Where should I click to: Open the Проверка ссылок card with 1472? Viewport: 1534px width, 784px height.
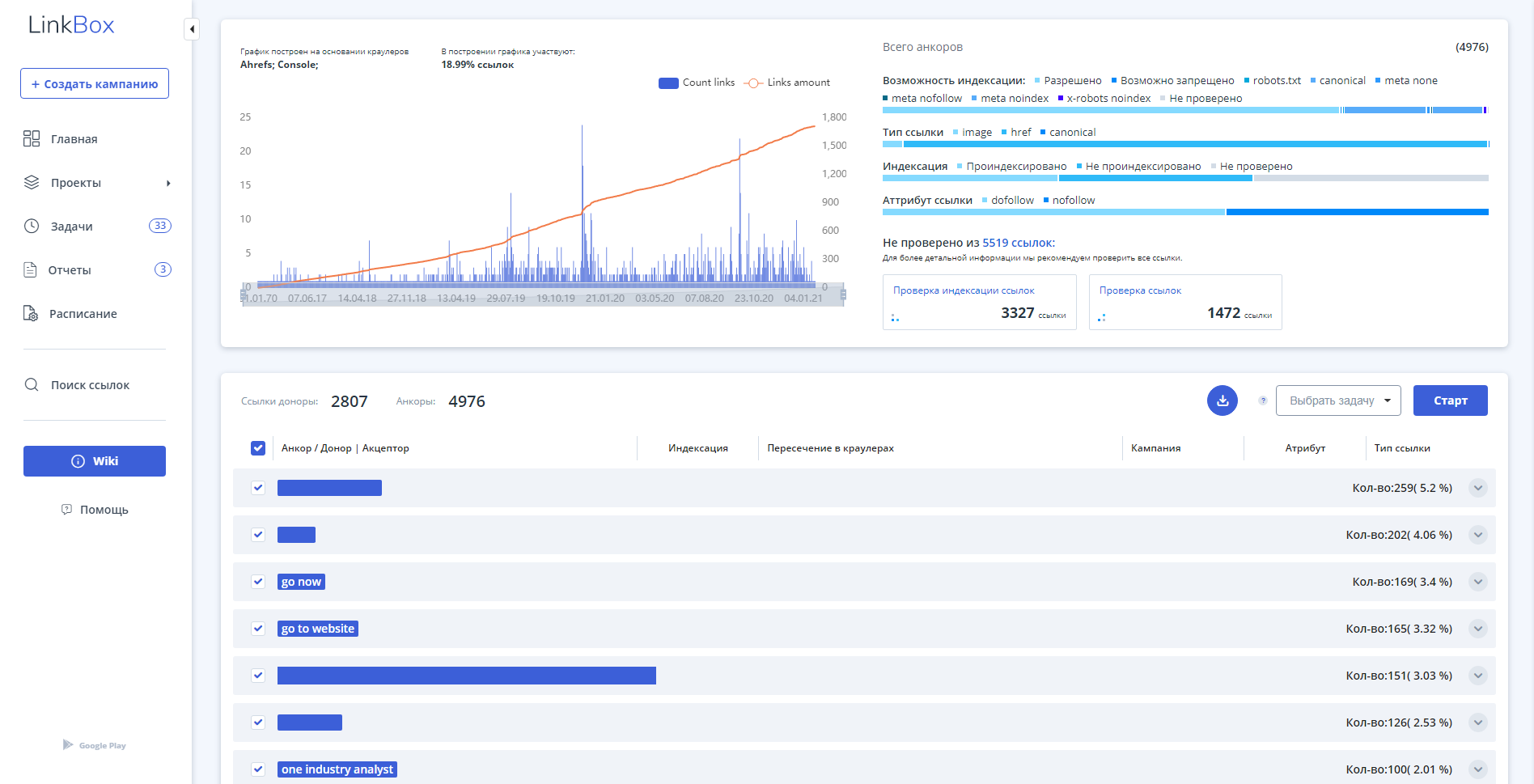pos(1185,302)
